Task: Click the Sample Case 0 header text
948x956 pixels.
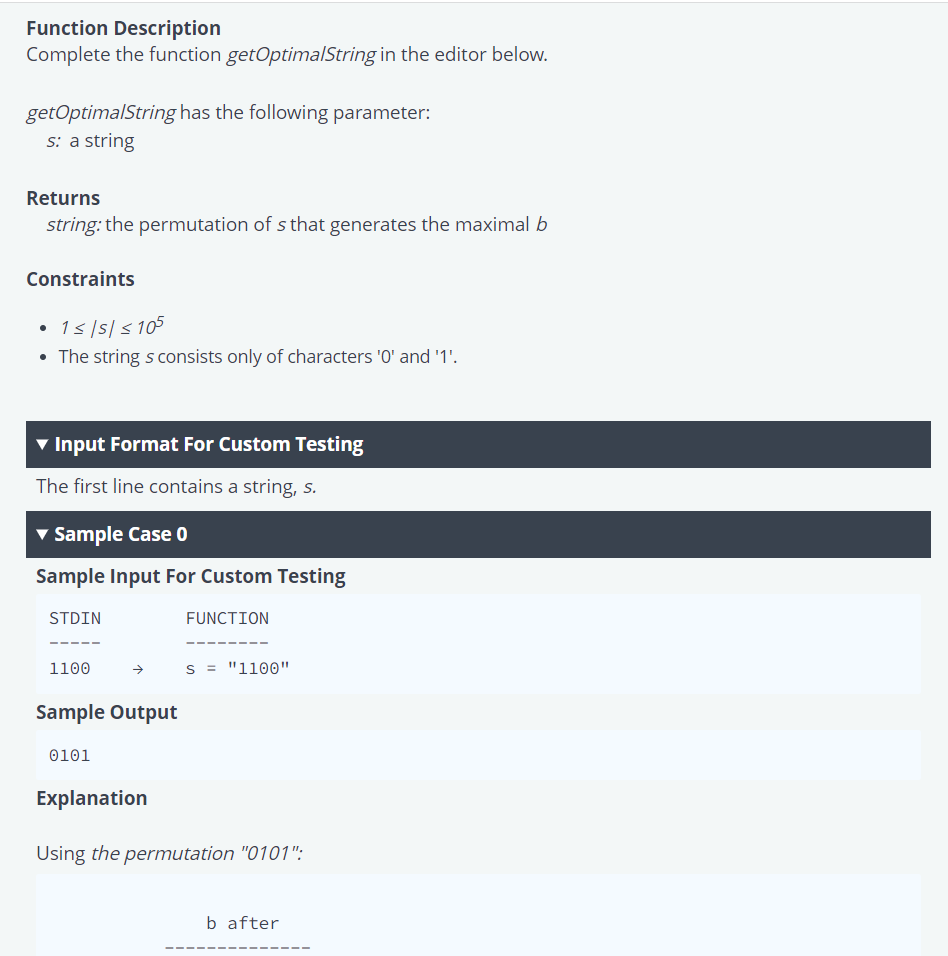Action: pos(121,535)
